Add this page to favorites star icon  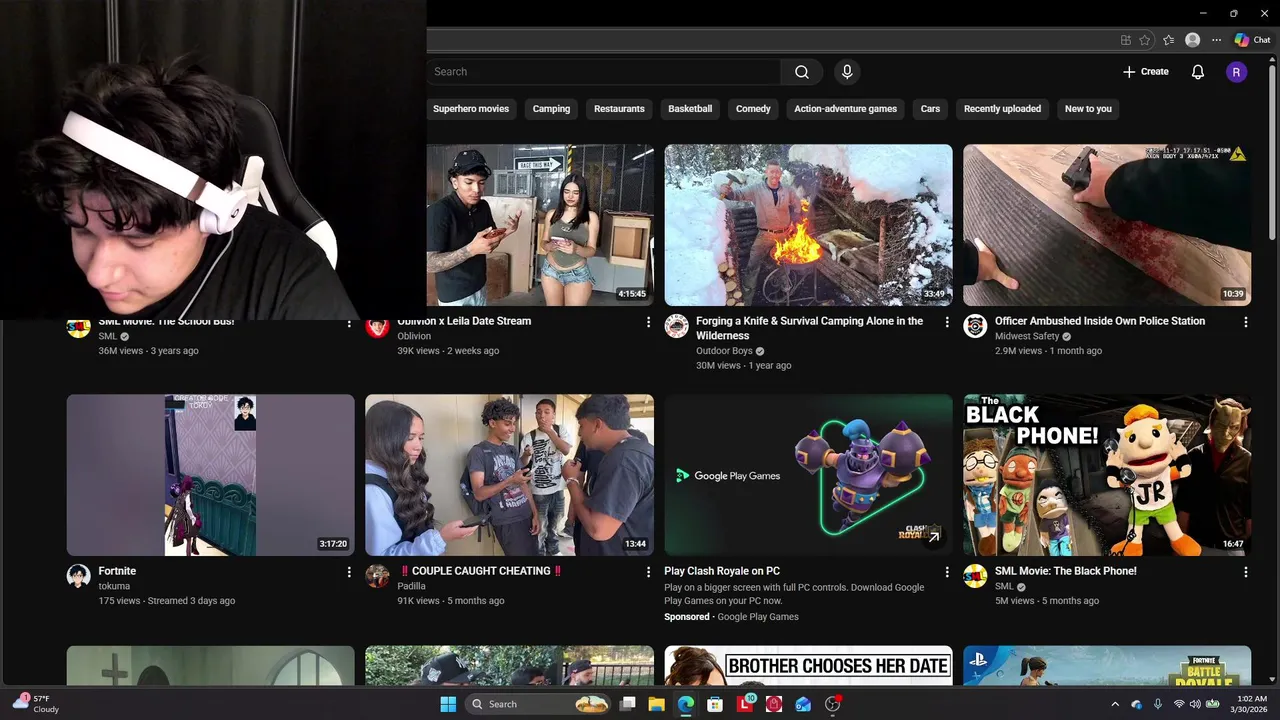[x=1145, y=40]
